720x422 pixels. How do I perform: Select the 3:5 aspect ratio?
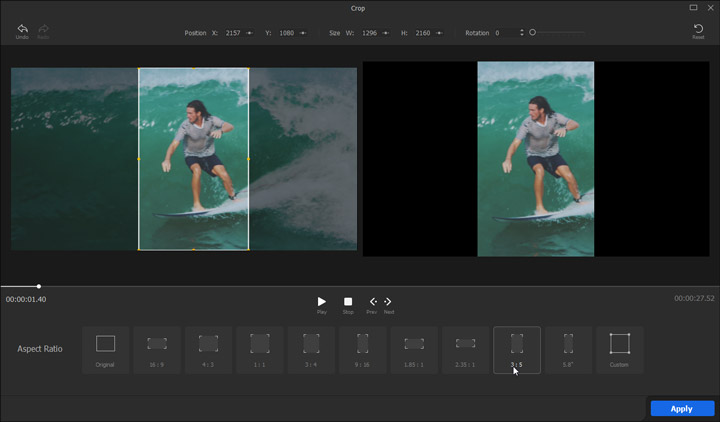click(x=517, y=350)
